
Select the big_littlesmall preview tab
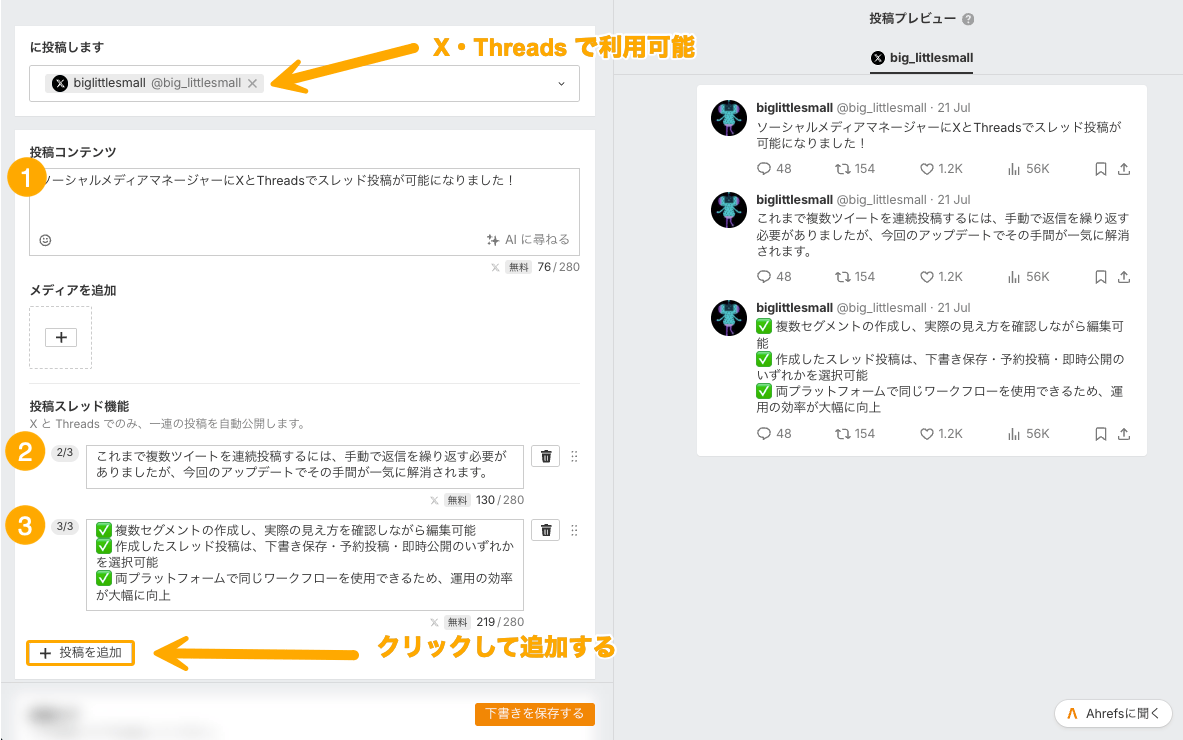click(922, 58)
